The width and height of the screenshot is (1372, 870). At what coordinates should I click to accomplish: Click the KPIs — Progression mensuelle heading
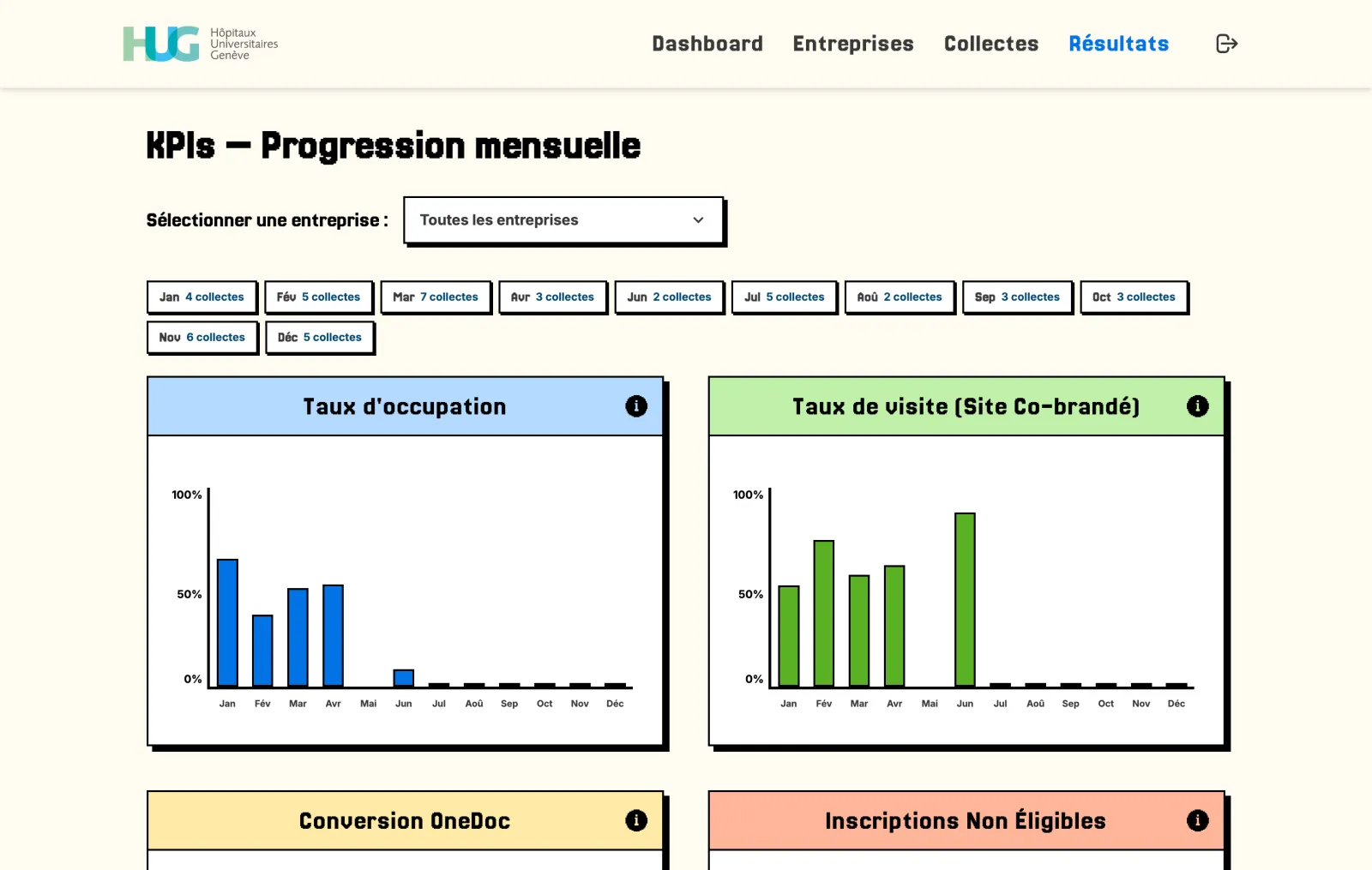[394, 146]
